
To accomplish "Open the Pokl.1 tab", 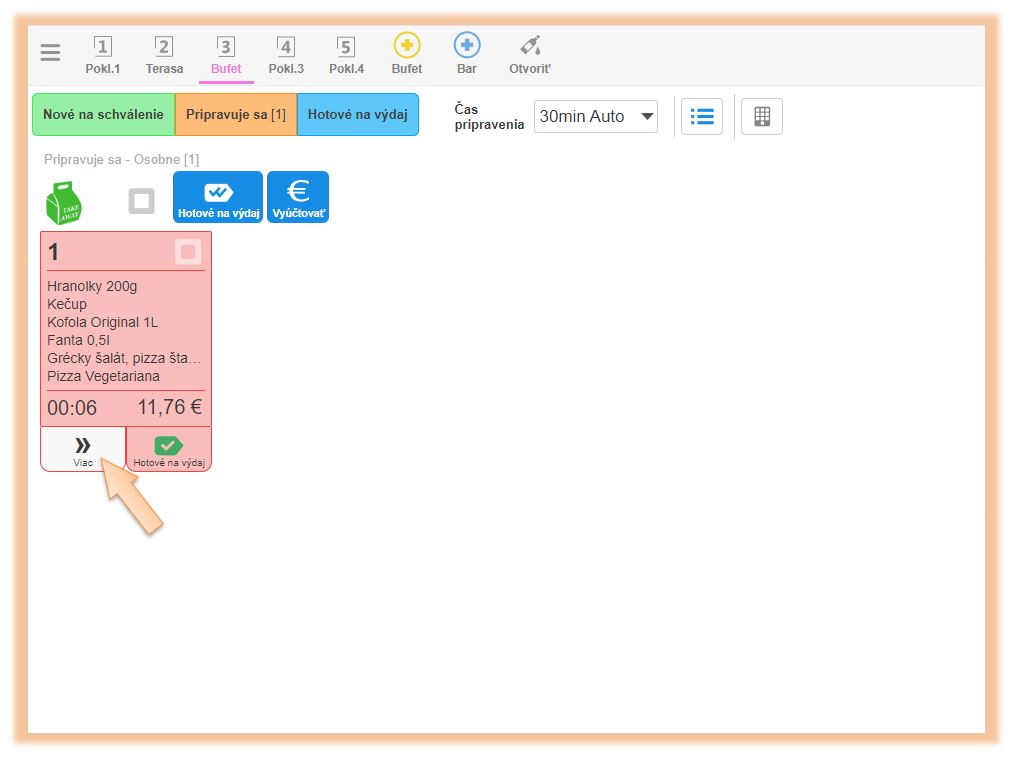I will tap(103, 55).
